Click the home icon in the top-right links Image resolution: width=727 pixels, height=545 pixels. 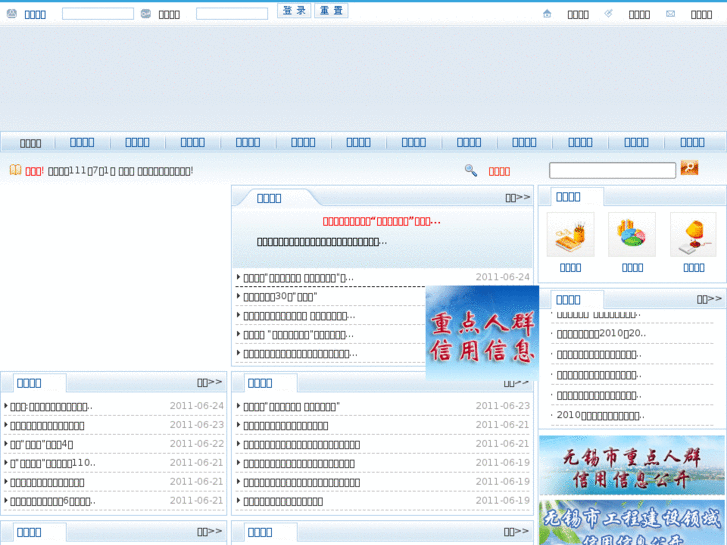click(x=547, y=14)
